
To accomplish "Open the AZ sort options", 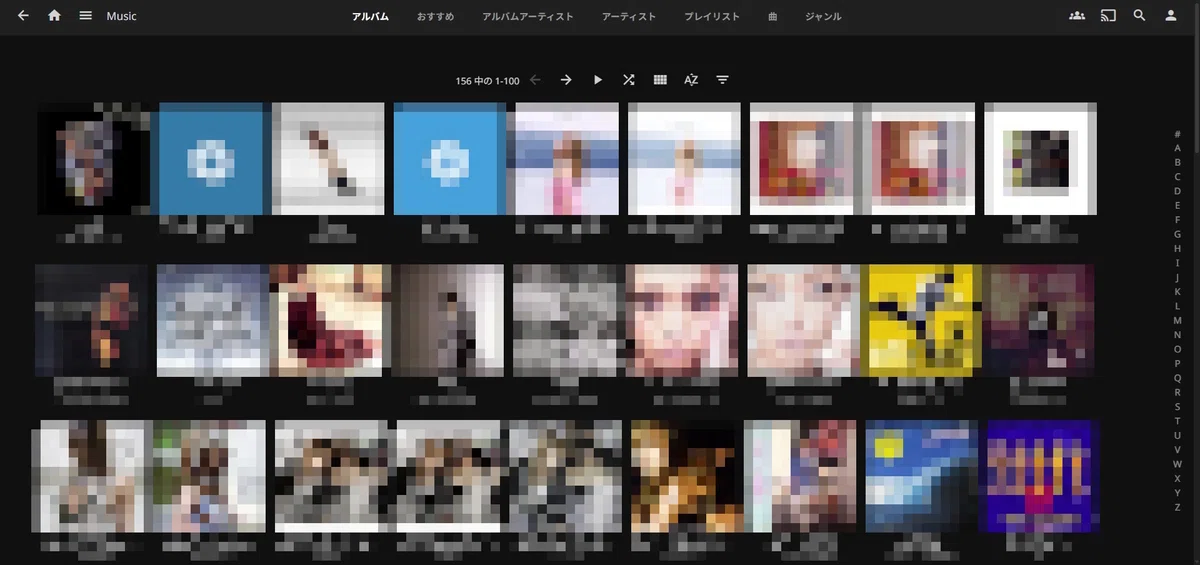I will point(691,80).
